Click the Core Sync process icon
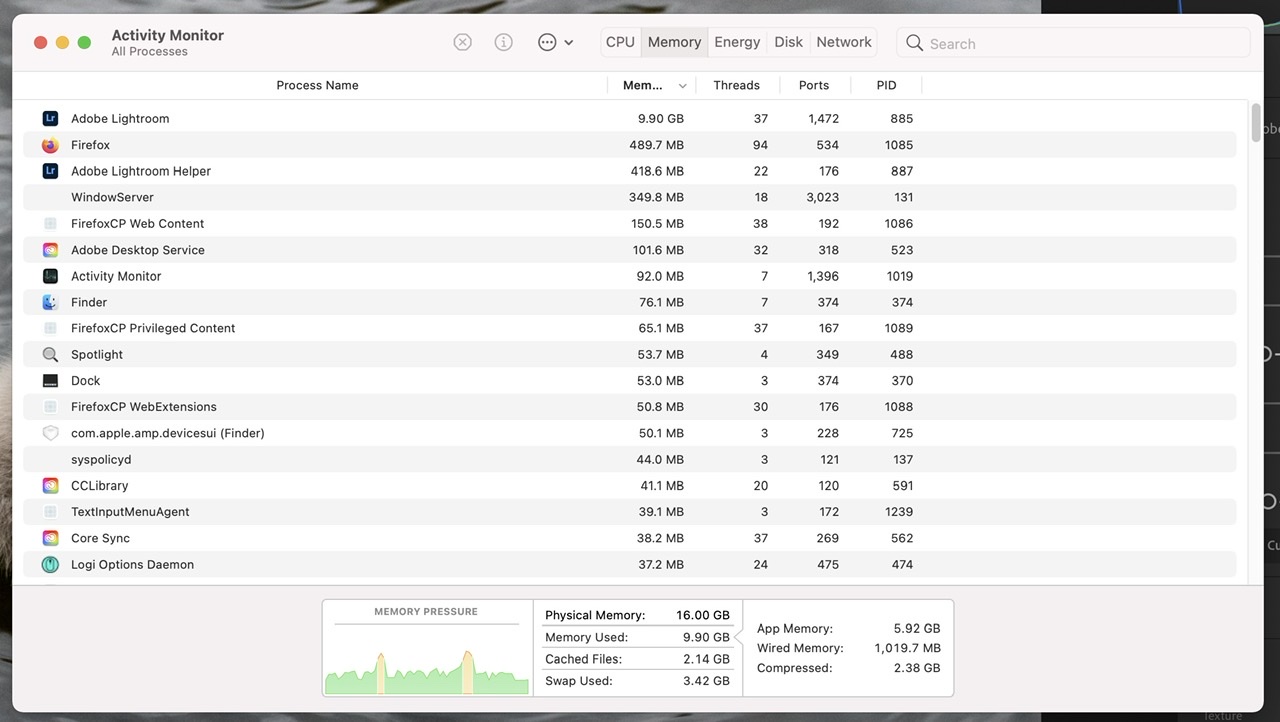The image size is (1280, 722). (50, 538)
